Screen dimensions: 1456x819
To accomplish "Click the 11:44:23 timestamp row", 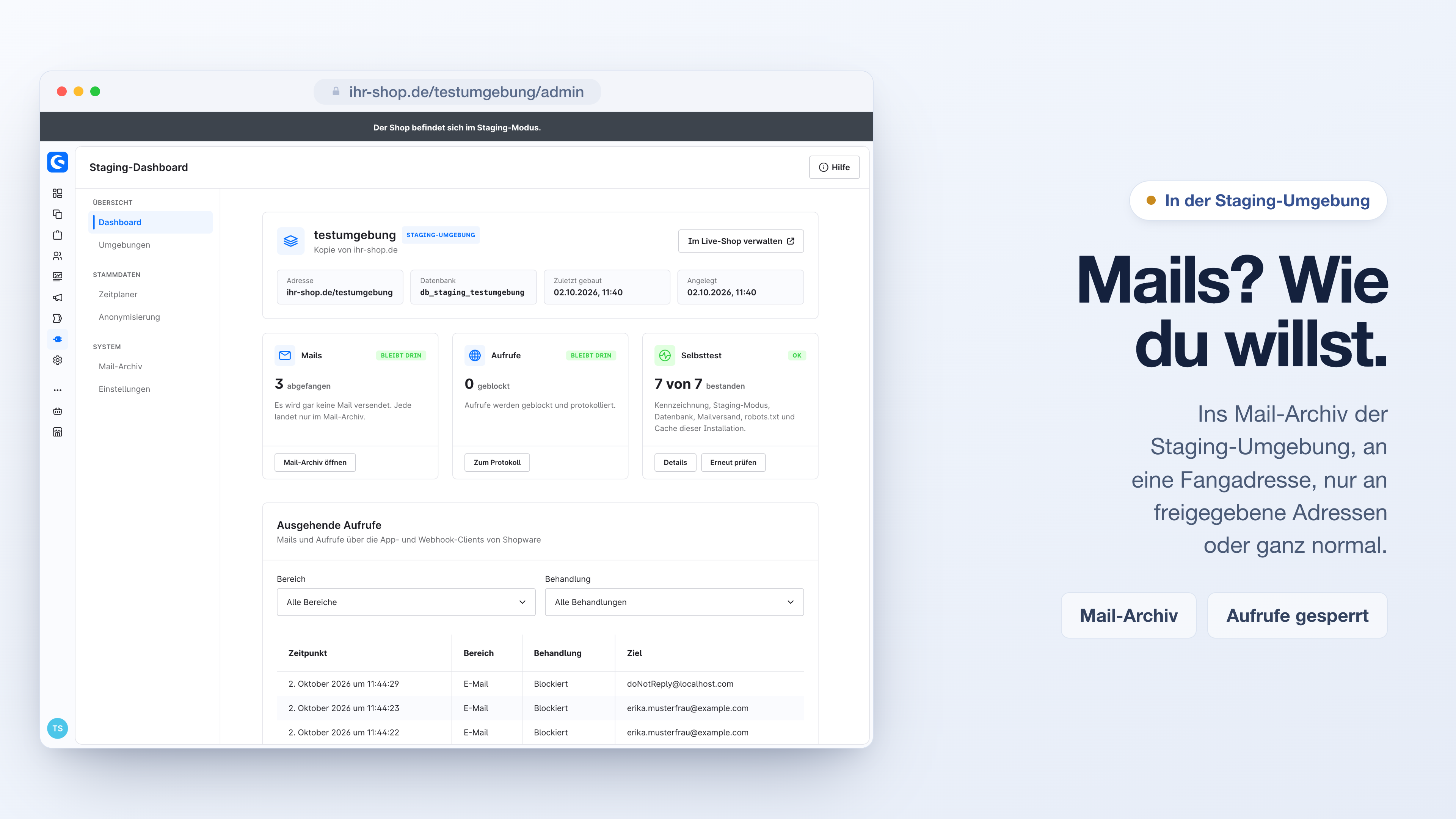I will tap(540, 708).
